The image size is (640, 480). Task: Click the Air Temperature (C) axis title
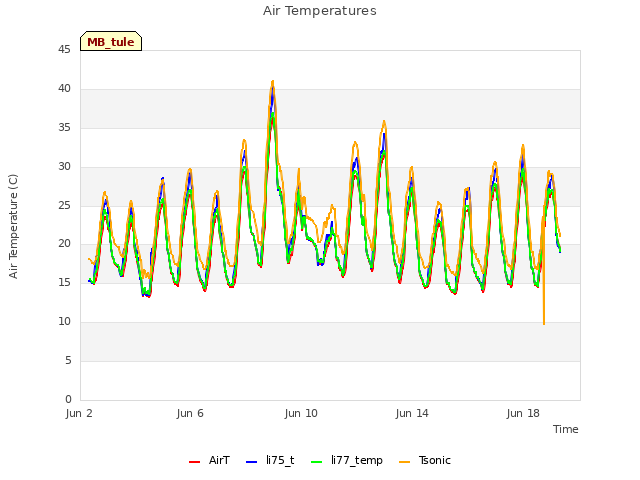[x=13, y=227]
